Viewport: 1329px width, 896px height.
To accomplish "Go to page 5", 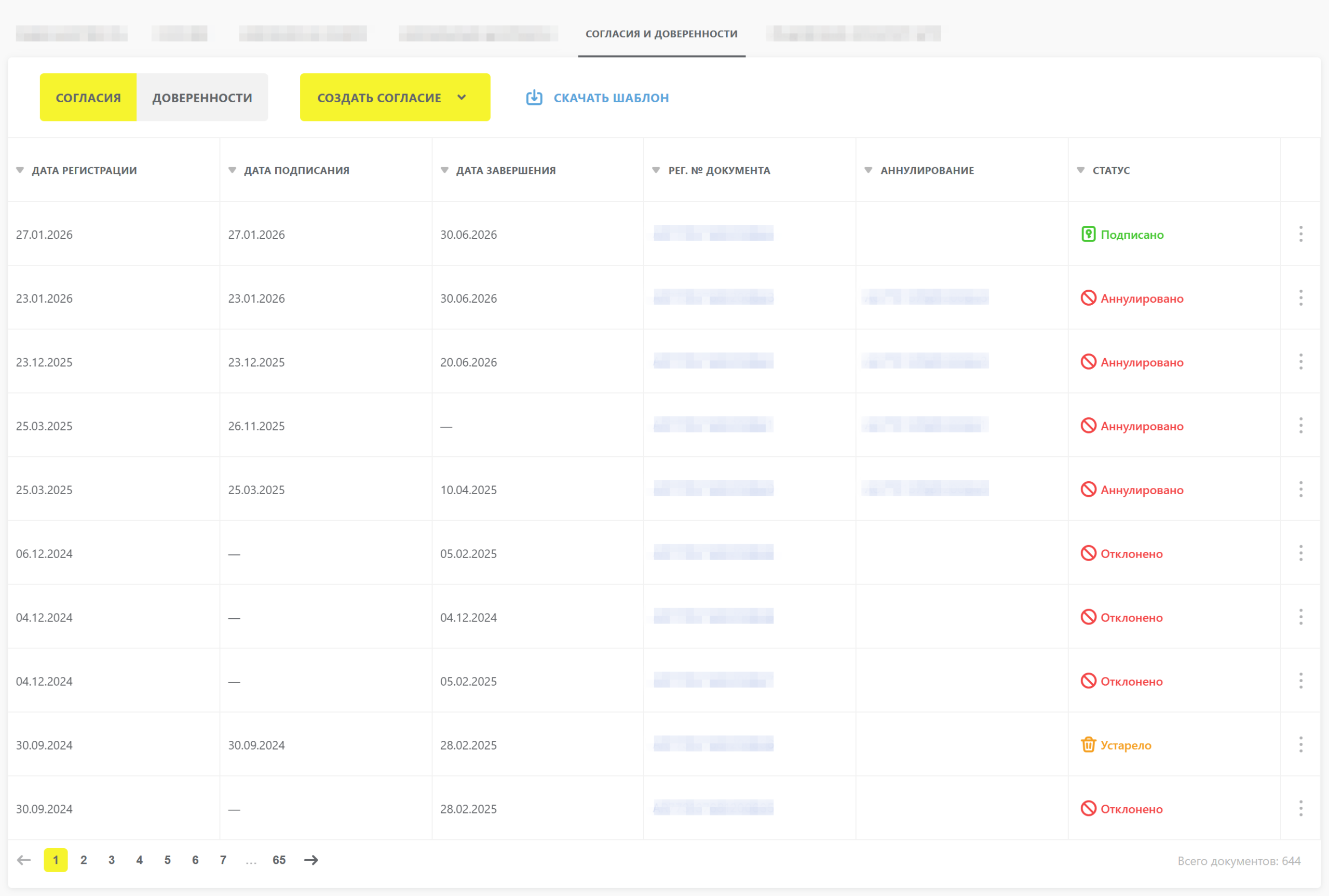I will pyautogui.click(x=167, y=860).
